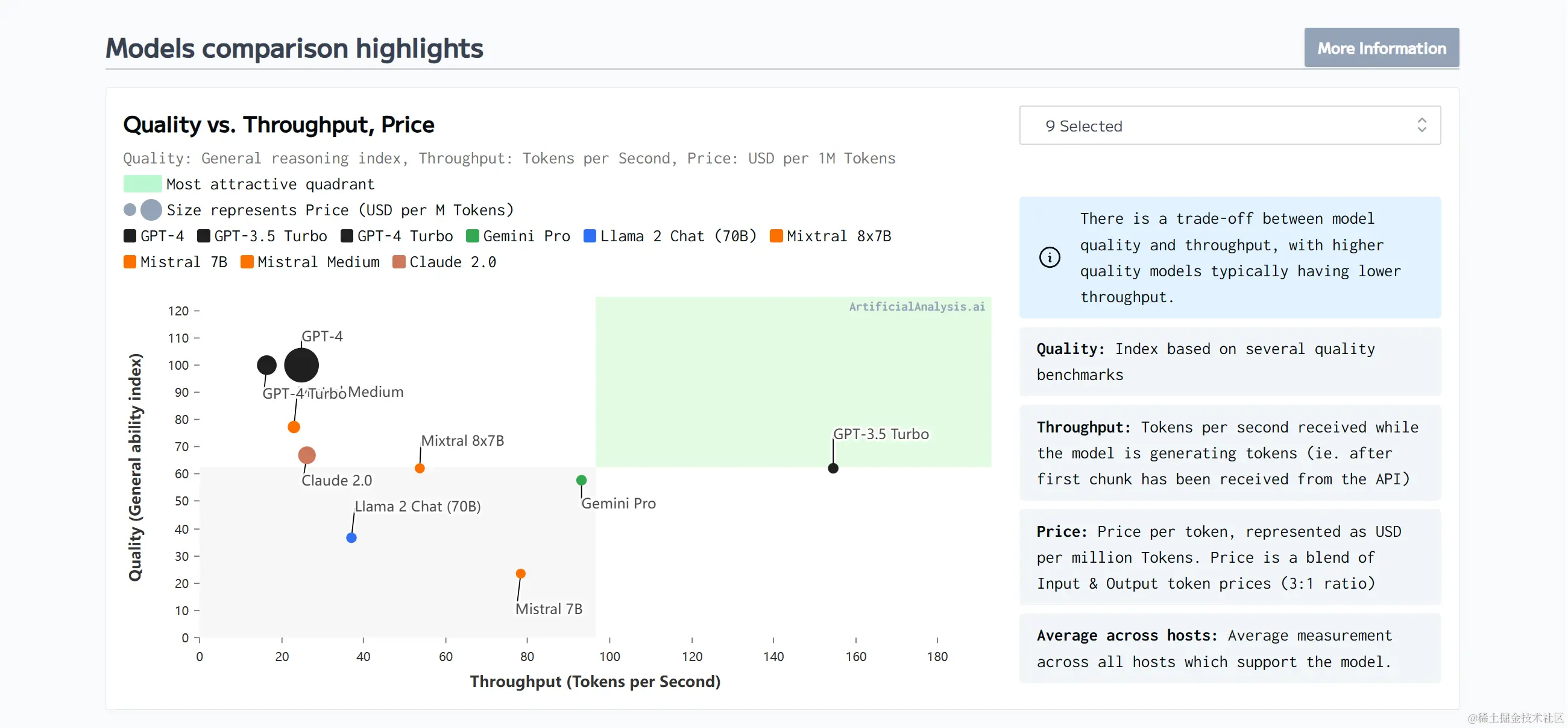Click the Claude 2.0 chart bubble
The height and width of the screenshot is (728, 1568).
coord(307,455)
